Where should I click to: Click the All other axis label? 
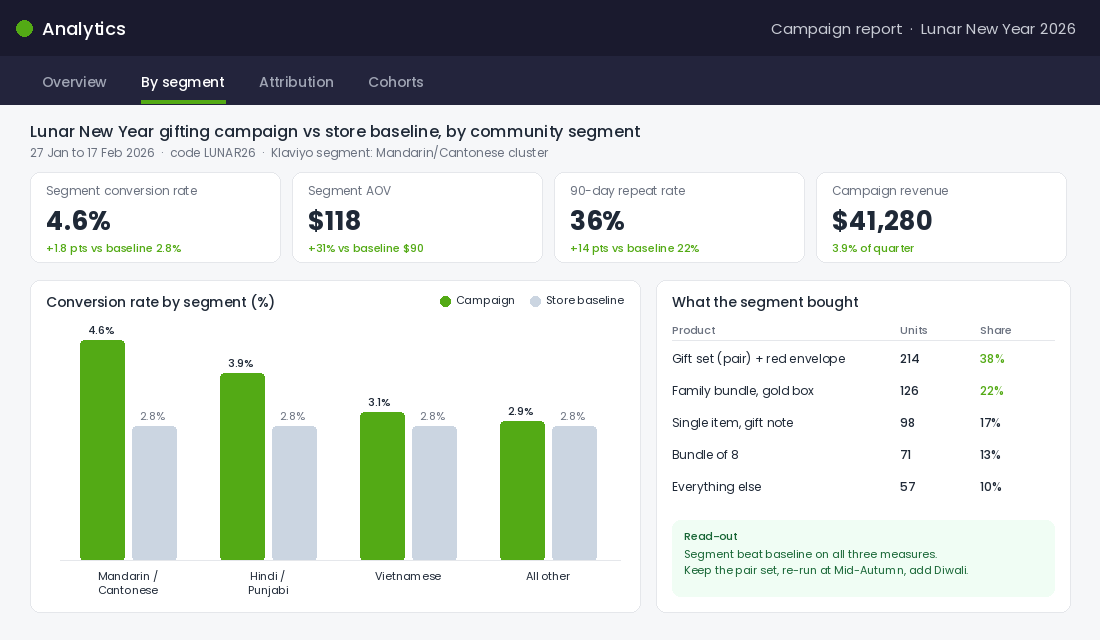[x=548, y=576]
